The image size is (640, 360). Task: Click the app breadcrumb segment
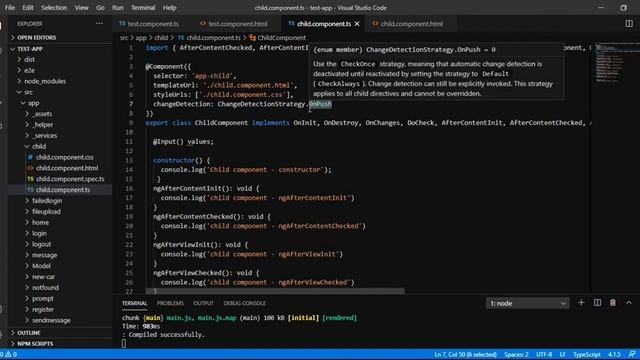click(141, 38)
